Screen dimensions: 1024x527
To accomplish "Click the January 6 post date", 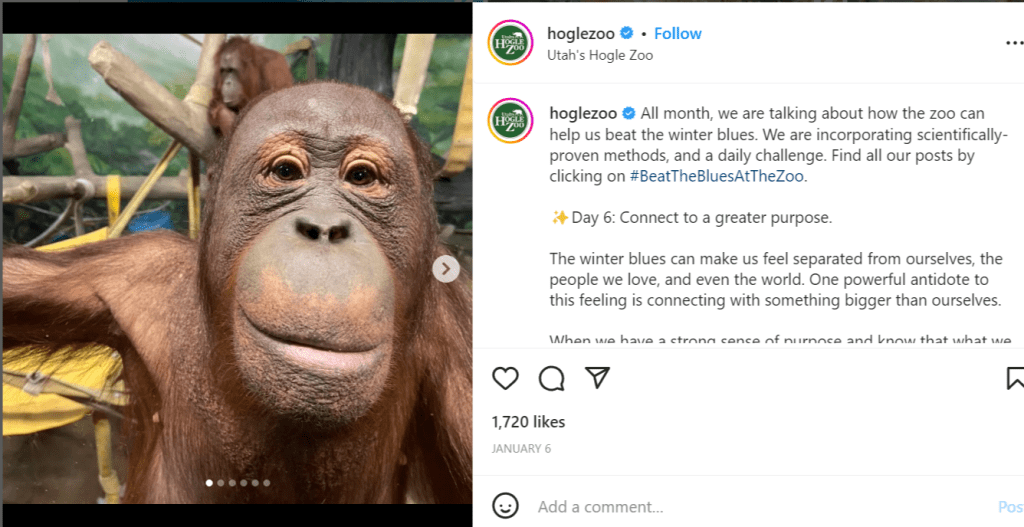I will coord(521,449).
